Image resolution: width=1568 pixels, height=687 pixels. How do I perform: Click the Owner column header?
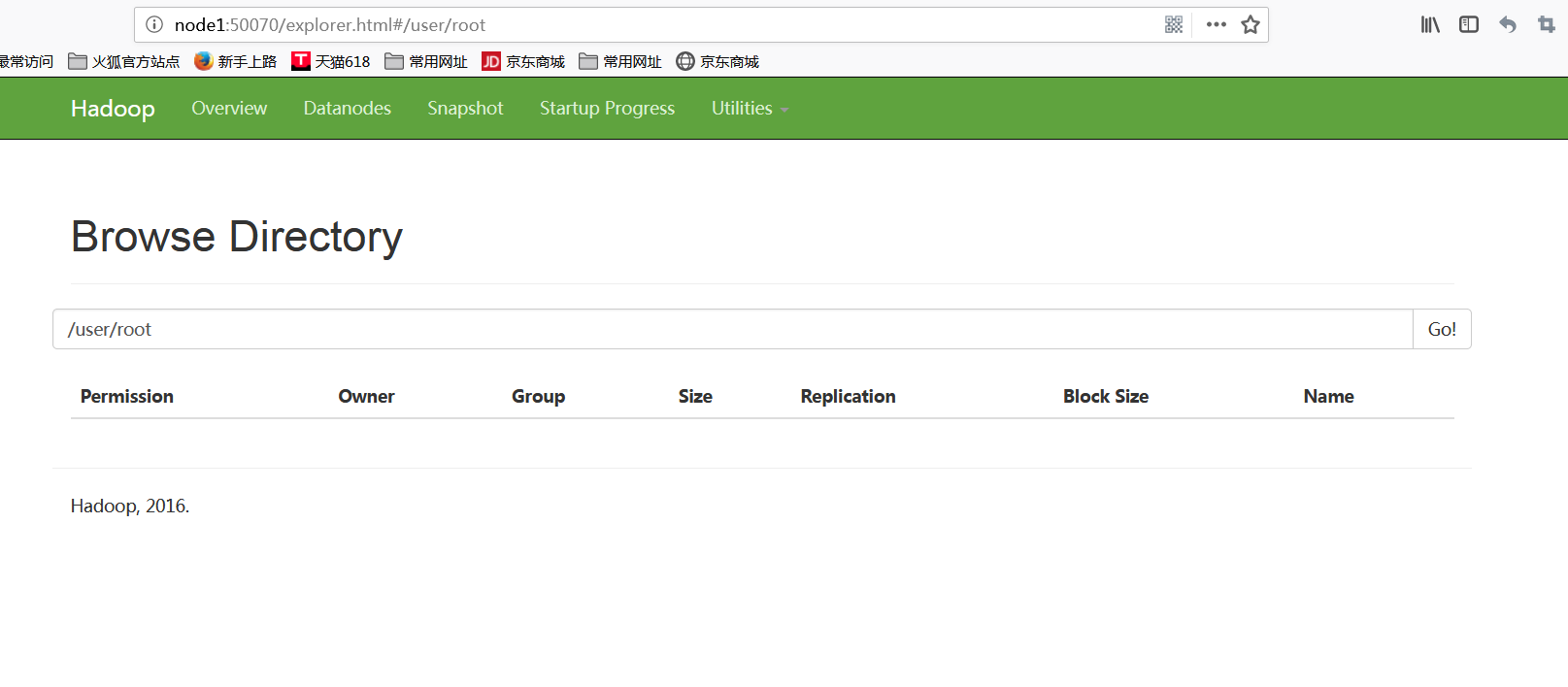(366, 396)
